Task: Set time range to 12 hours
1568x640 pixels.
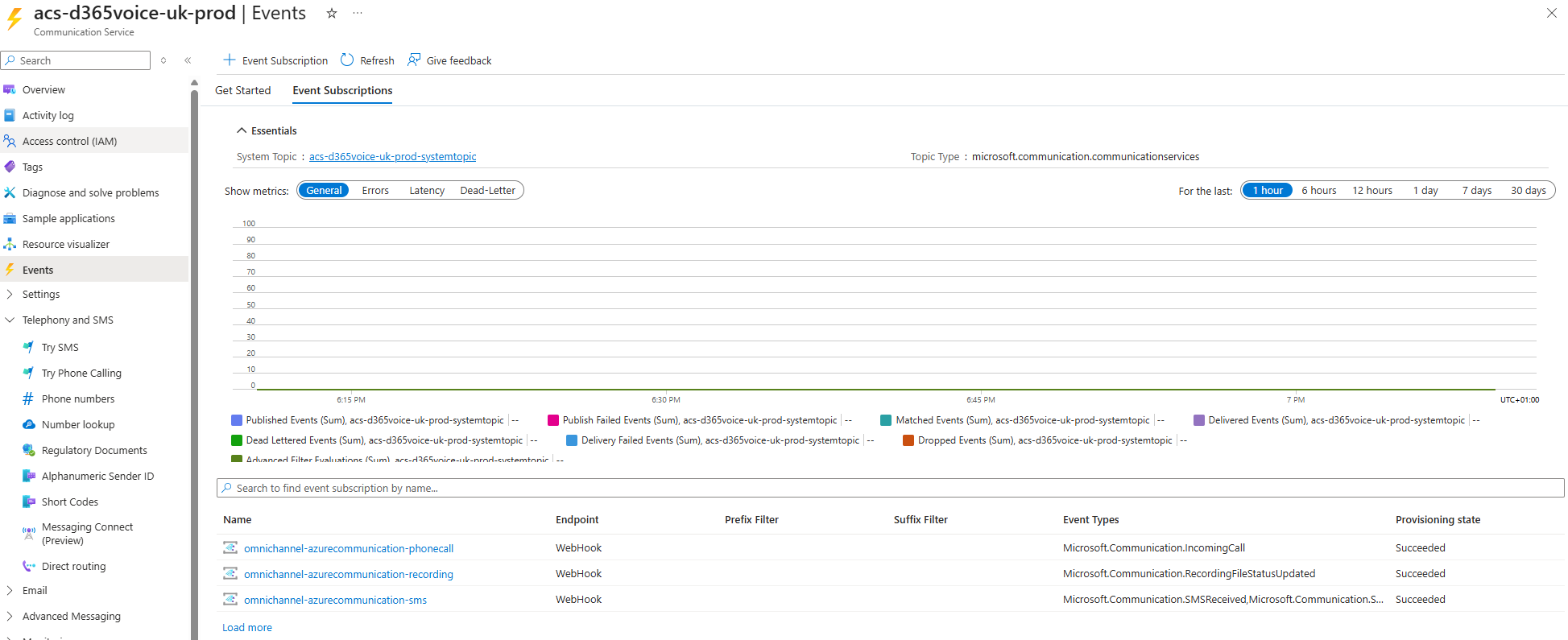Action: [x=1372, y=191]
